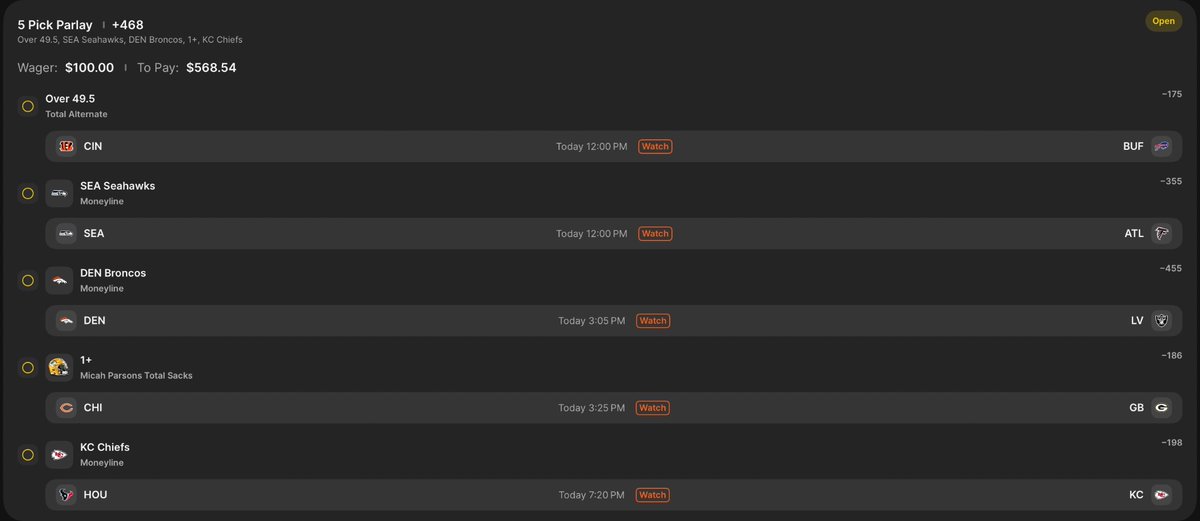The width and height of the screenshot is (1200, 521).
Task: Click Broncos logo beside DEN Broncos pick
Action: (59, 280)
